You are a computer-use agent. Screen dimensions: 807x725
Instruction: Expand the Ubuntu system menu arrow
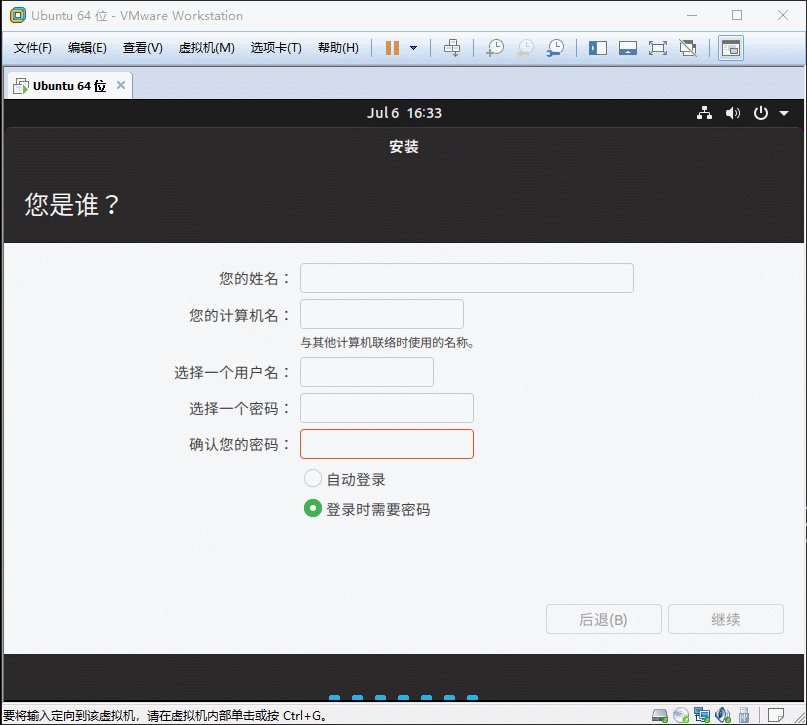pyautogui.click(x=784, y=113)
